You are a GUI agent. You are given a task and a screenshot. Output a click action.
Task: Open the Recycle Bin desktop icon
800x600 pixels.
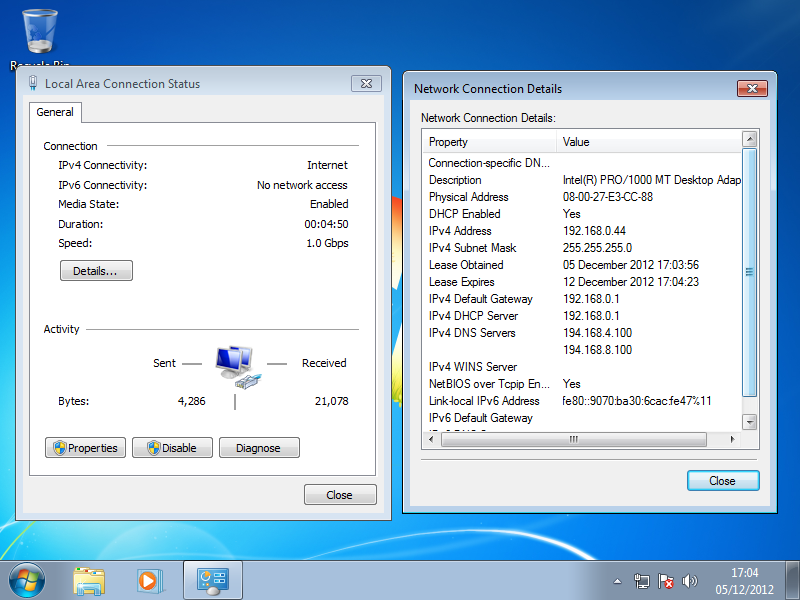click(x=40, y=33)
